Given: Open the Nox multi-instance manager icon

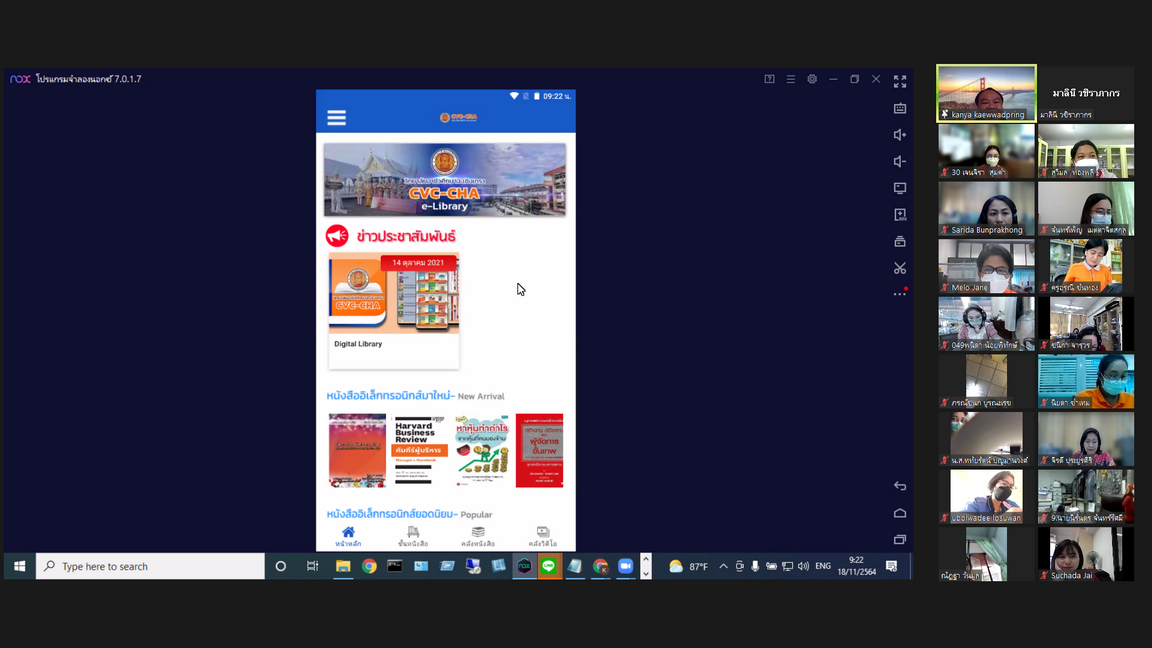Looking at the screenshot, I should click(900, 241).
